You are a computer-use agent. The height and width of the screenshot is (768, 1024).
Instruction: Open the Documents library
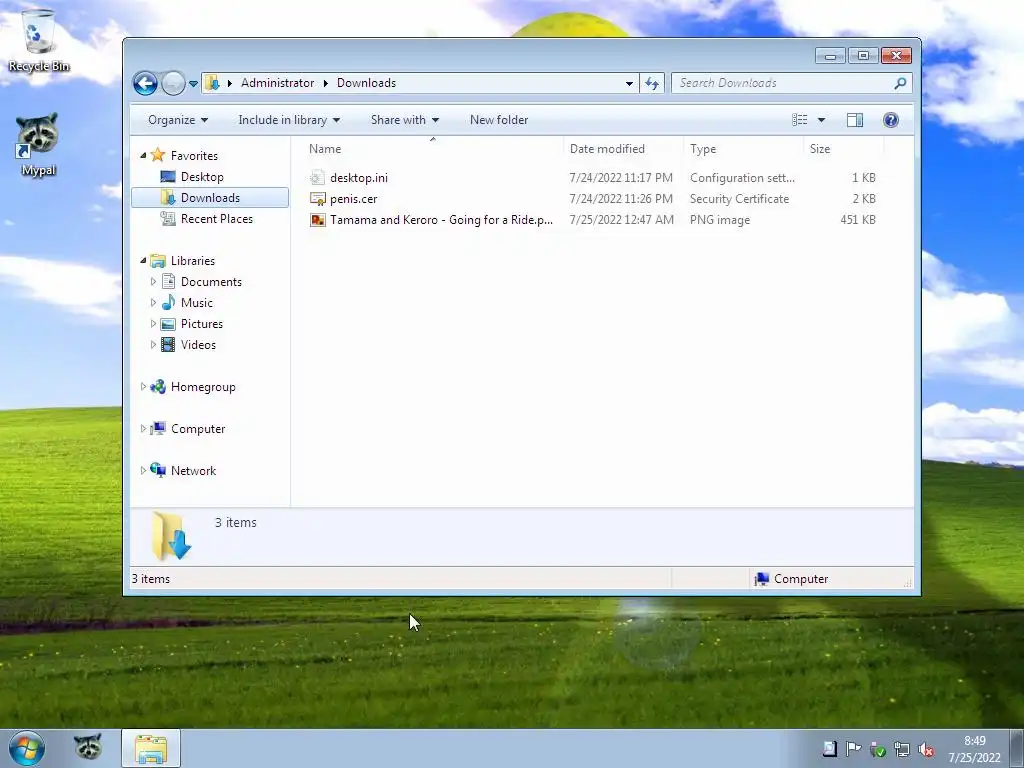(x=211, y=281)
